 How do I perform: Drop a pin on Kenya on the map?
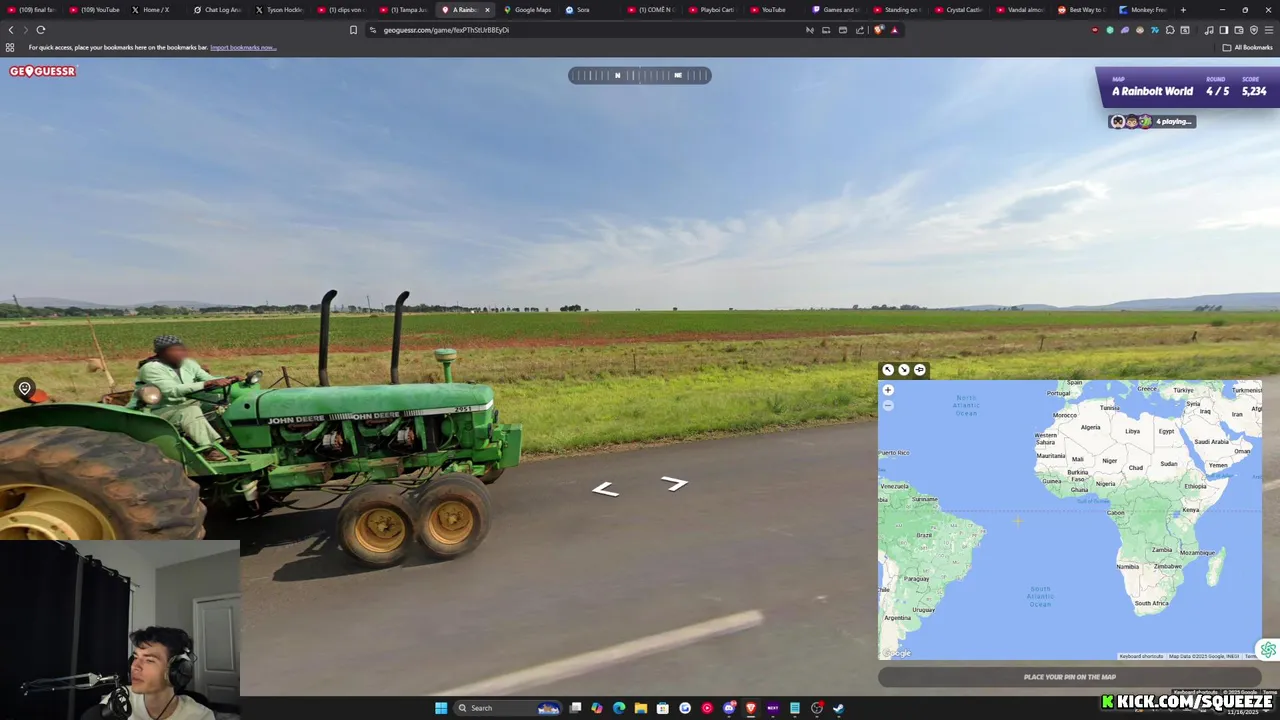(x=1191, y=510)
